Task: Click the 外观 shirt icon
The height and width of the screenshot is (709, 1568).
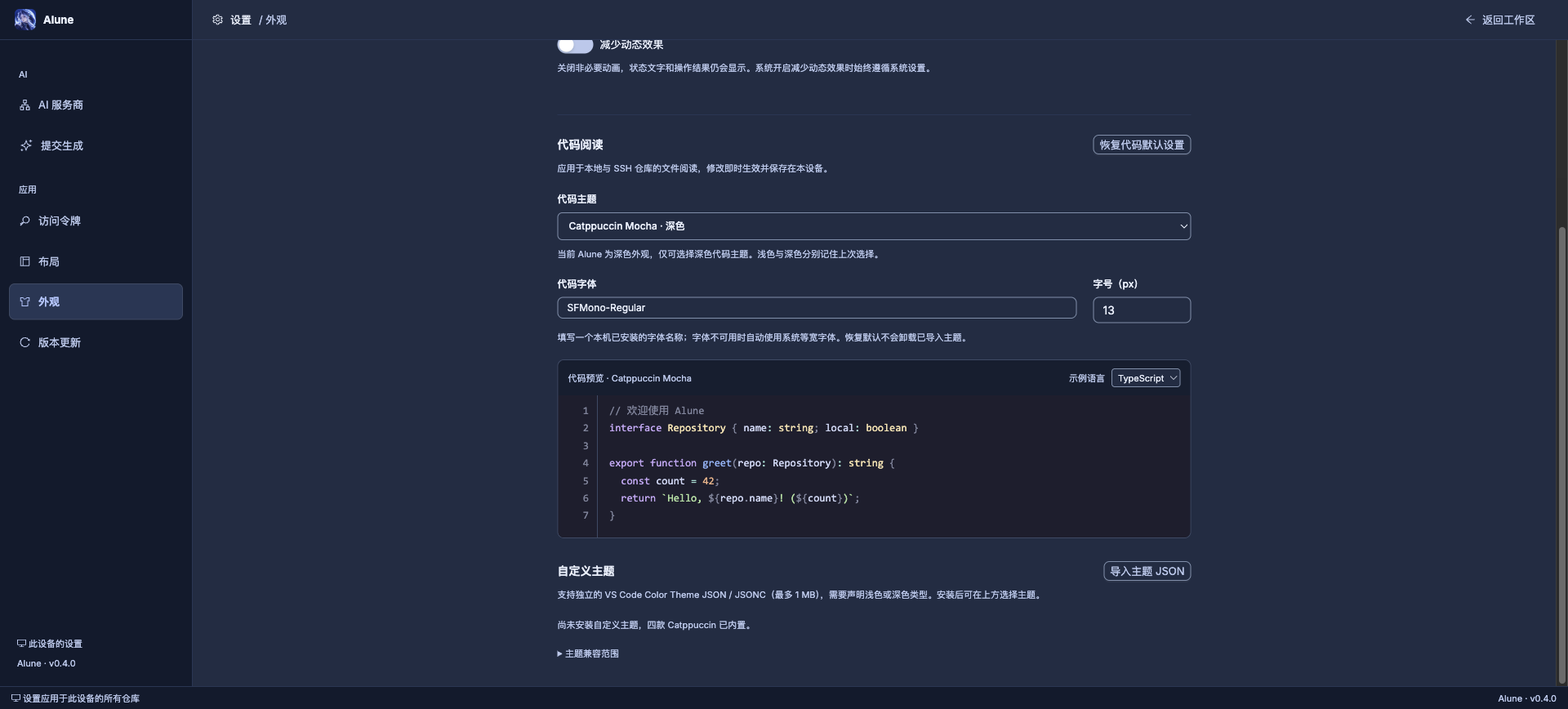Action: [x=24, y=301]
